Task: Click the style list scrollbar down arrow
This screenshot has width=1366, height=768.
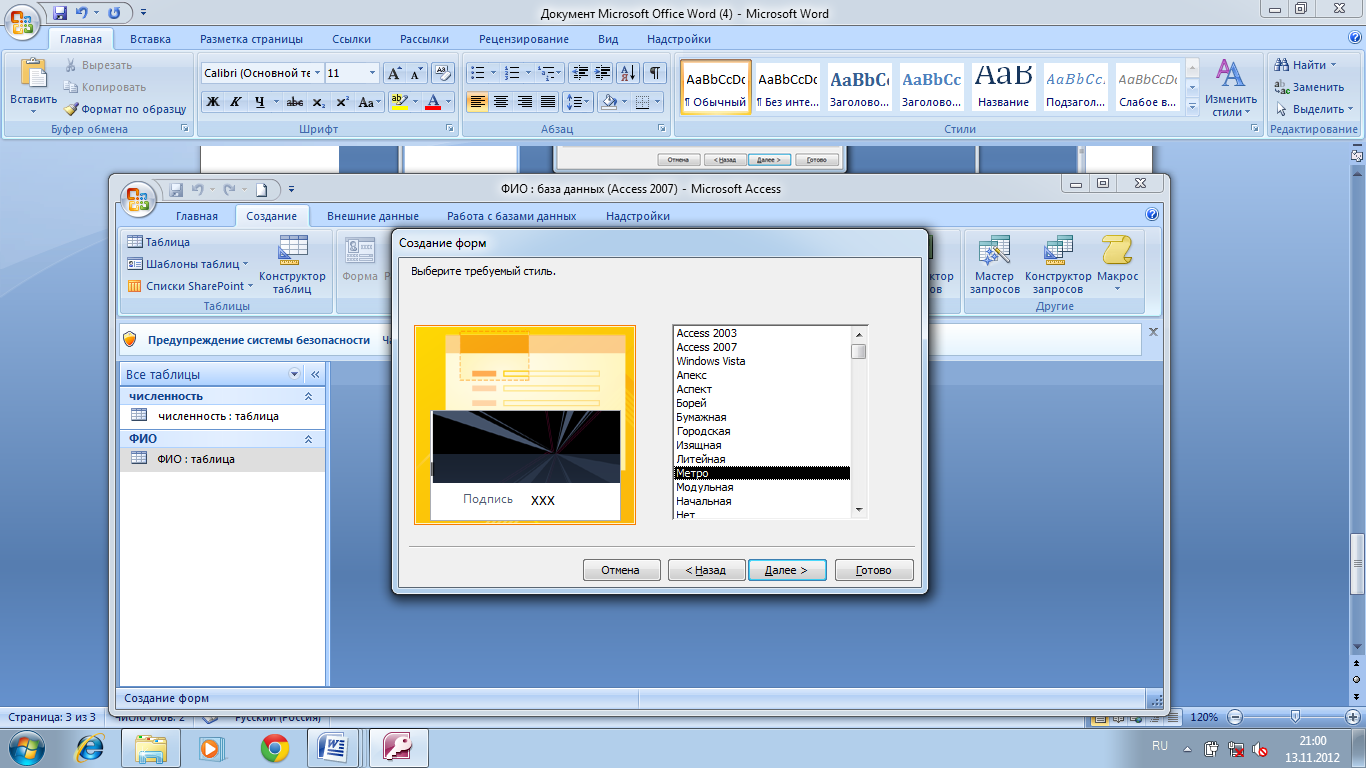Action: 858,510
